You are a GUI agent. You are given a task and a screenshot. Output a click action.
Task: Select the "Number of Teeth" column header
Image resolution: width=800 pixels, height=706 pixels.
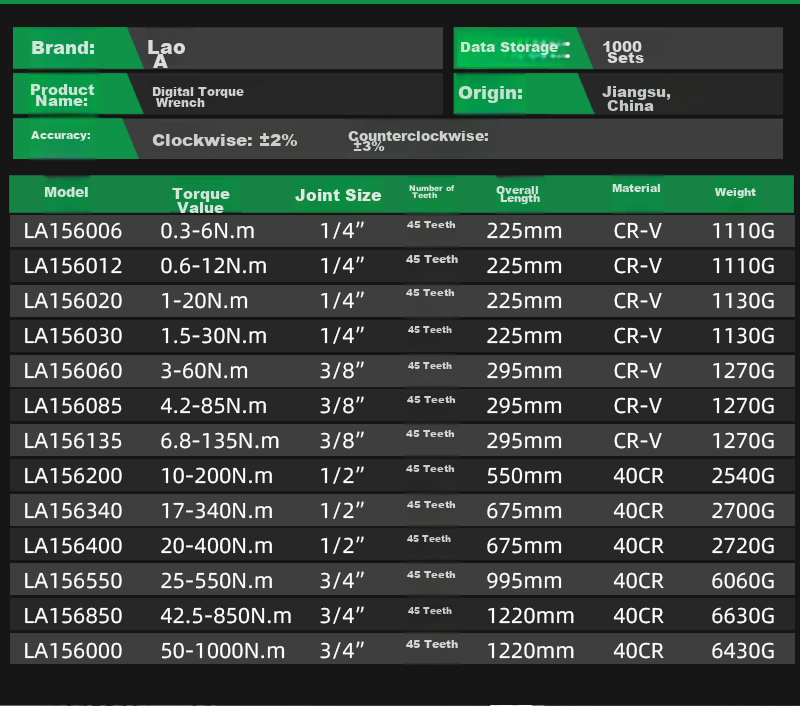pyautogui.click(x=432, y=192)
